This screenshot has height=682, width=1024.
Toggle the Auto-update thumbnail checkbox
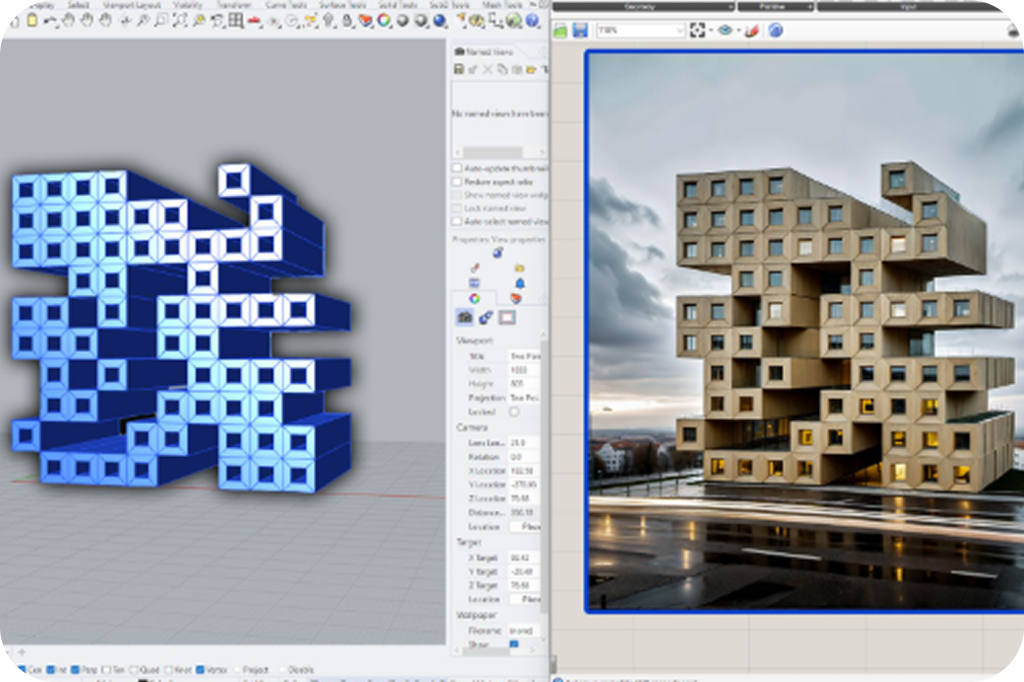(457, 169)
